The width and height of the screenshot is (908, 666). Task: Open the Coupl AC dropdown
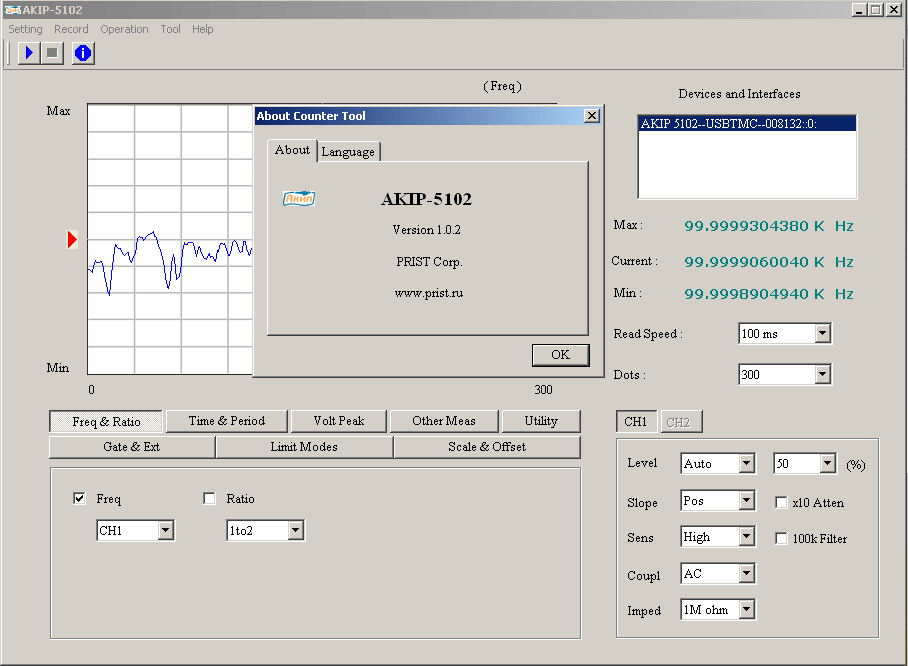[746, 574]
